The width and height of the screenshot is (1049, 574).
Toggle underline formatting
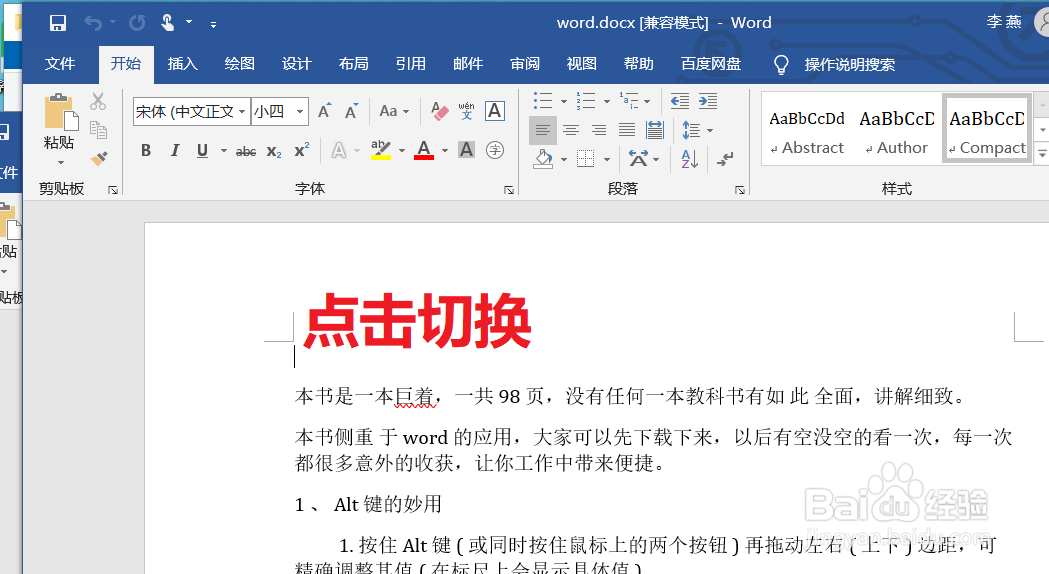(x=202, y=151)
